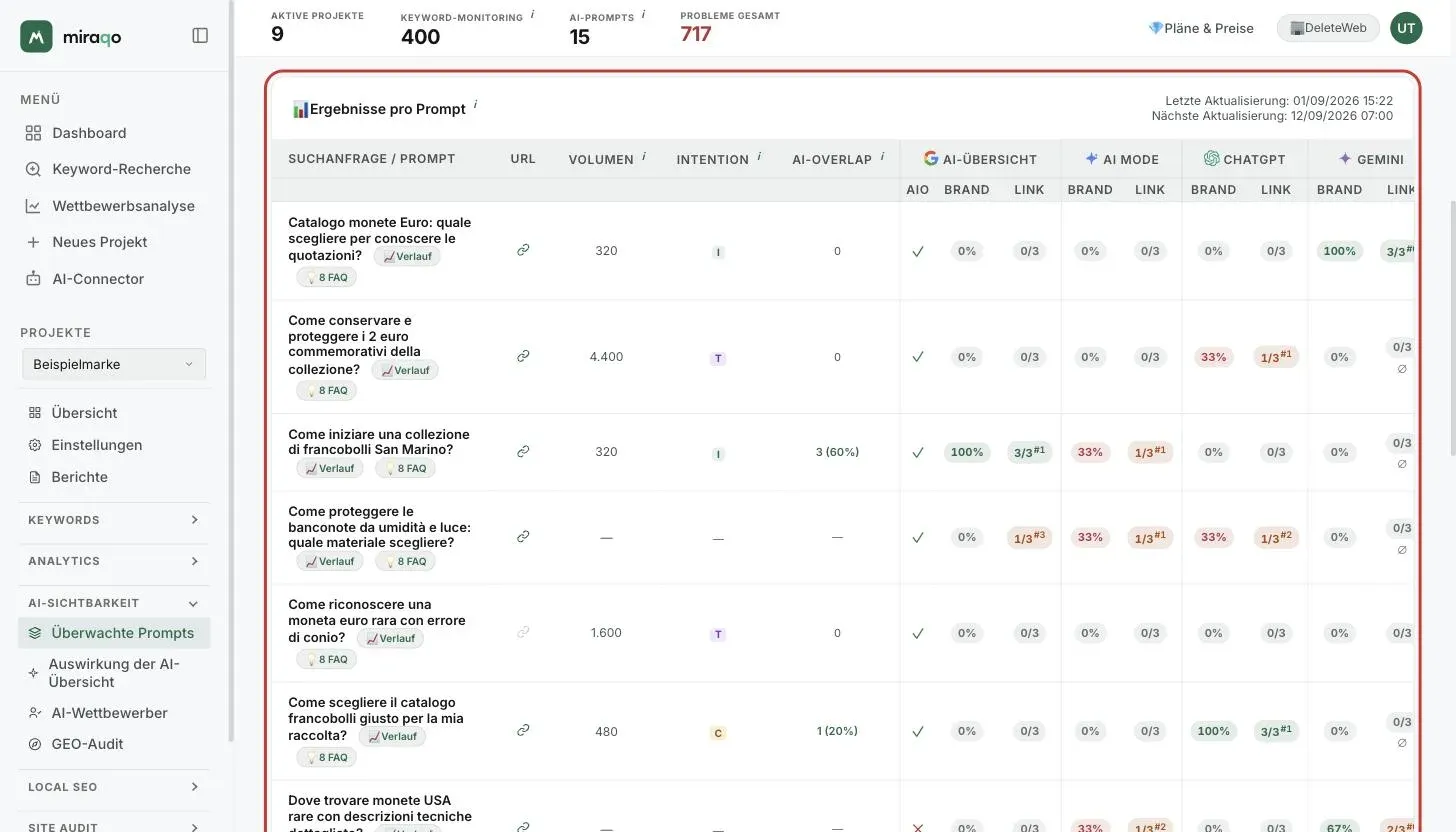
Task: Open Pläne & Preise link
Action: click(1201, 28)
